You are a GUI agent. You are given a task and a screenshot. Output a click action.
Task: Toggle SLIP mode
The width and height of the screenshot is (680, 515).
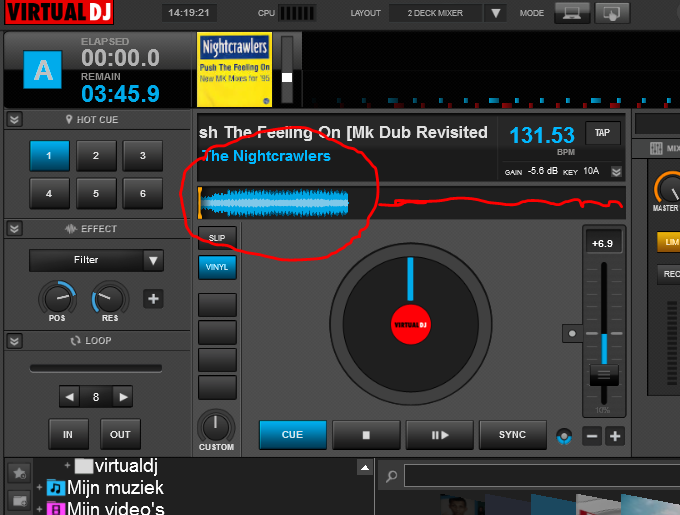217,238
